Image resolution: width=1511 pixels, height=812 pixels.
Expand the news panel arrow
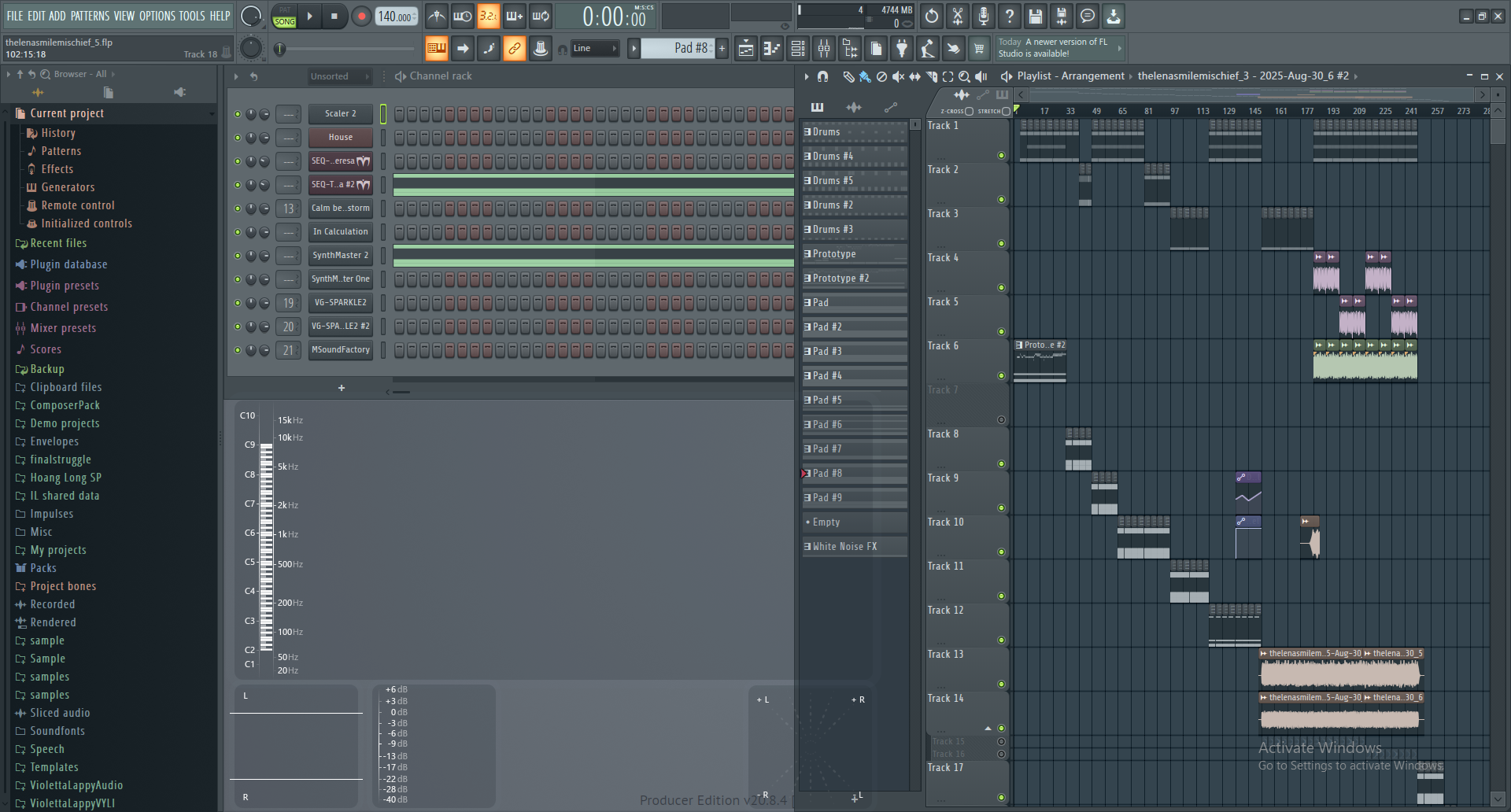[1119, 48]
